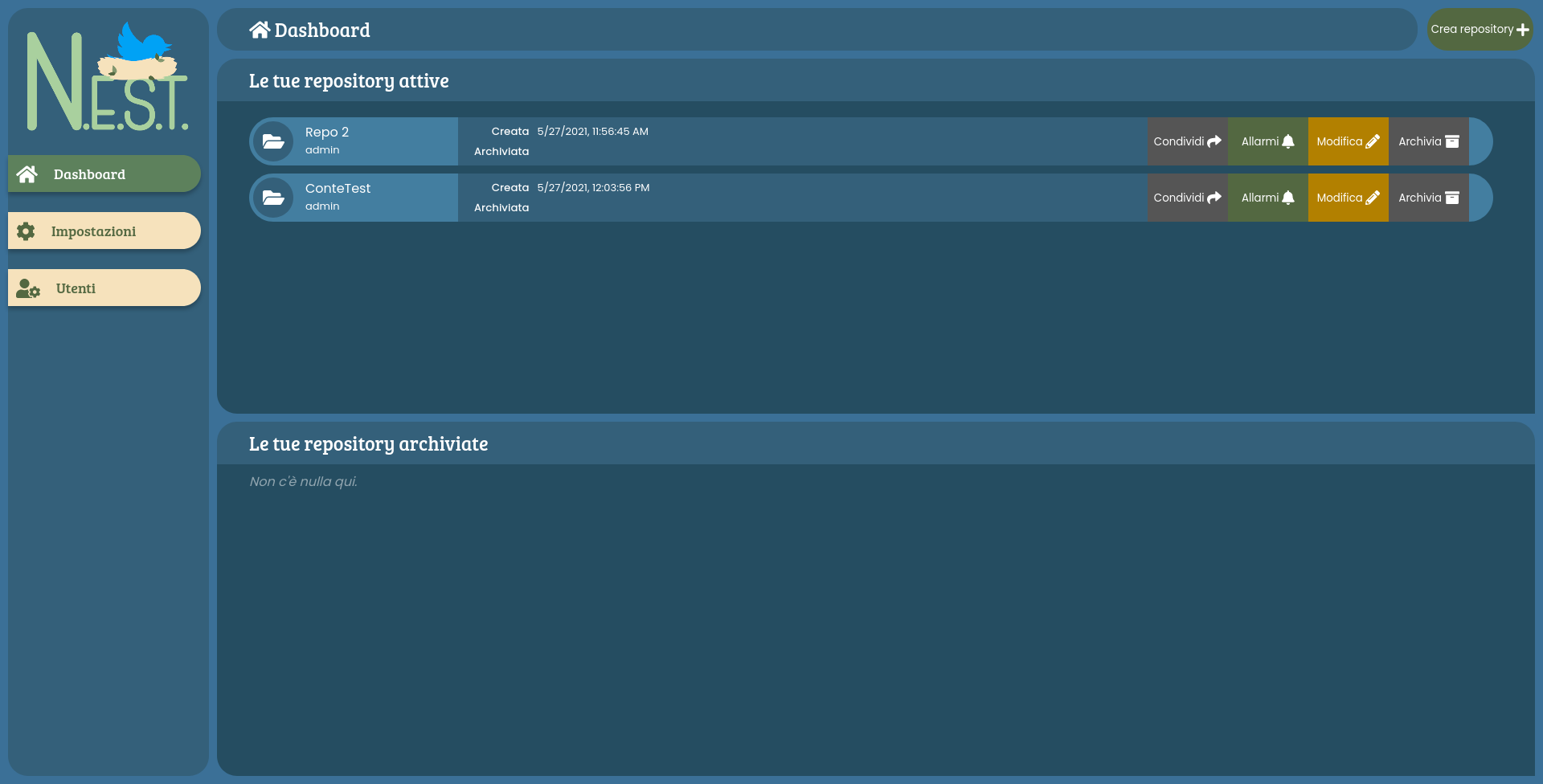The height and width of the screenshot is (784, 1543).
Task: Click the pencil icon on Repo 2's Modifica button
Action: click(x=1371, y=141)
